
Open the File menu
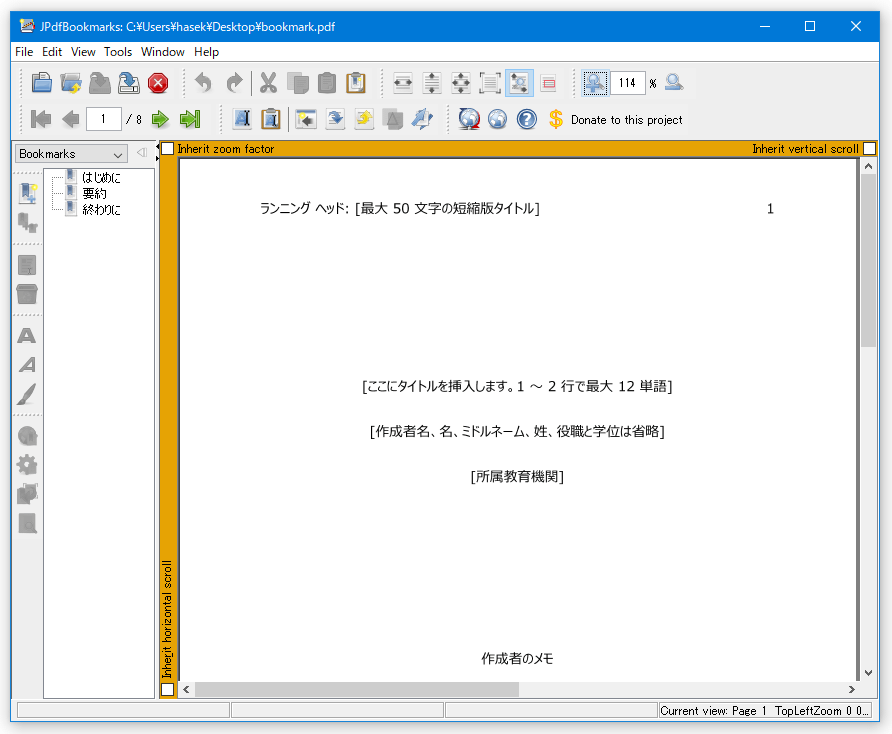24,52
